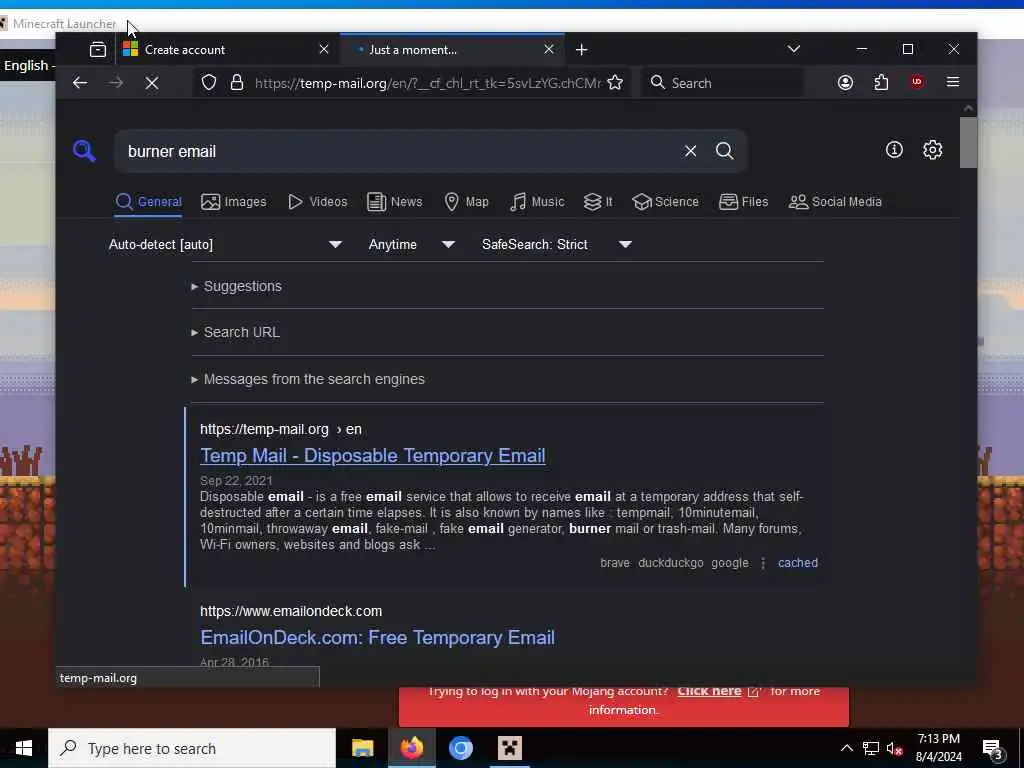Click the Windows taskbar search box
The width and height of the screenshot is (1024, 768).
[192, 748]
